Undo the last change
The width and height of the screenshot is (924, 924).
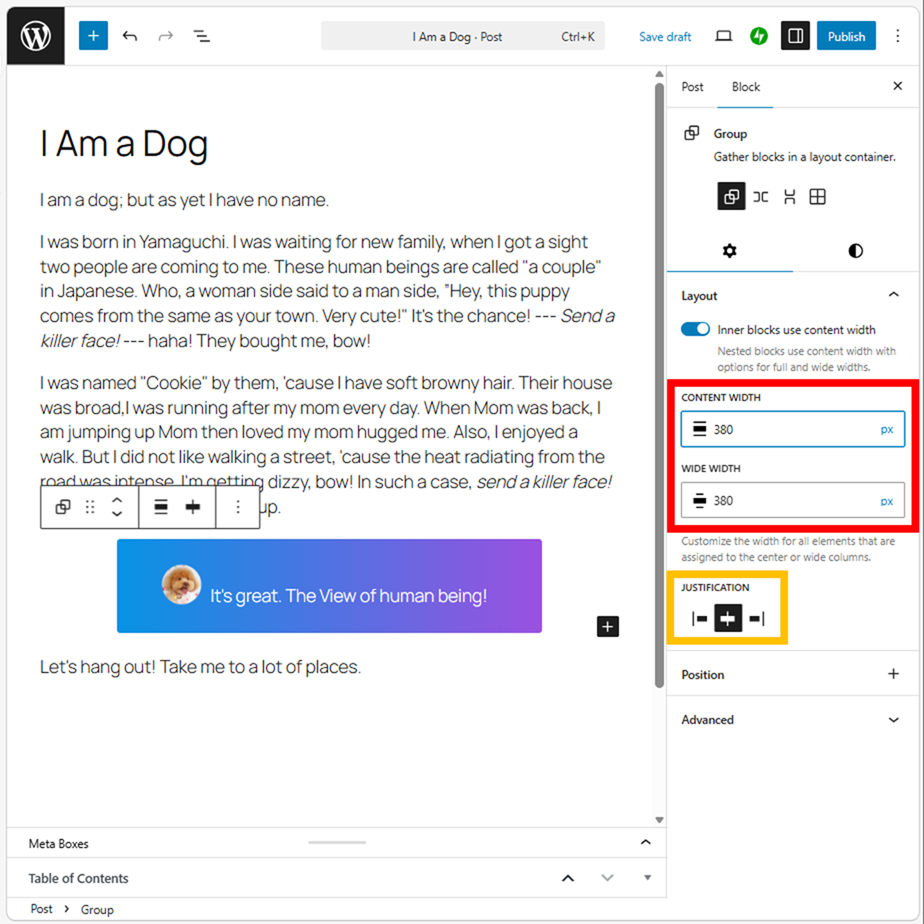point(130,36)
